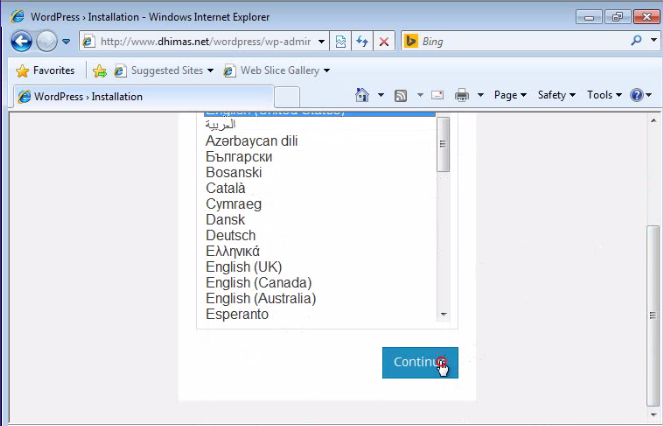The image size is (663, 426).
Task: Expand the Home button dropdown arrow
Action: click(381, 95)
